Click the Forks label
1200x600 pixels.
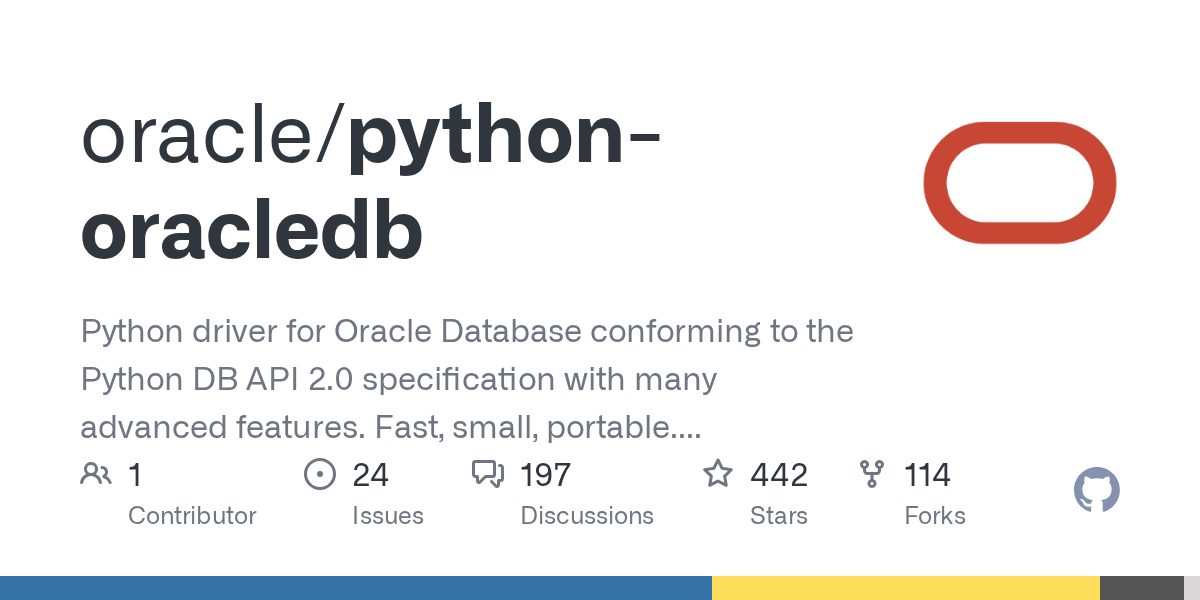935,516
